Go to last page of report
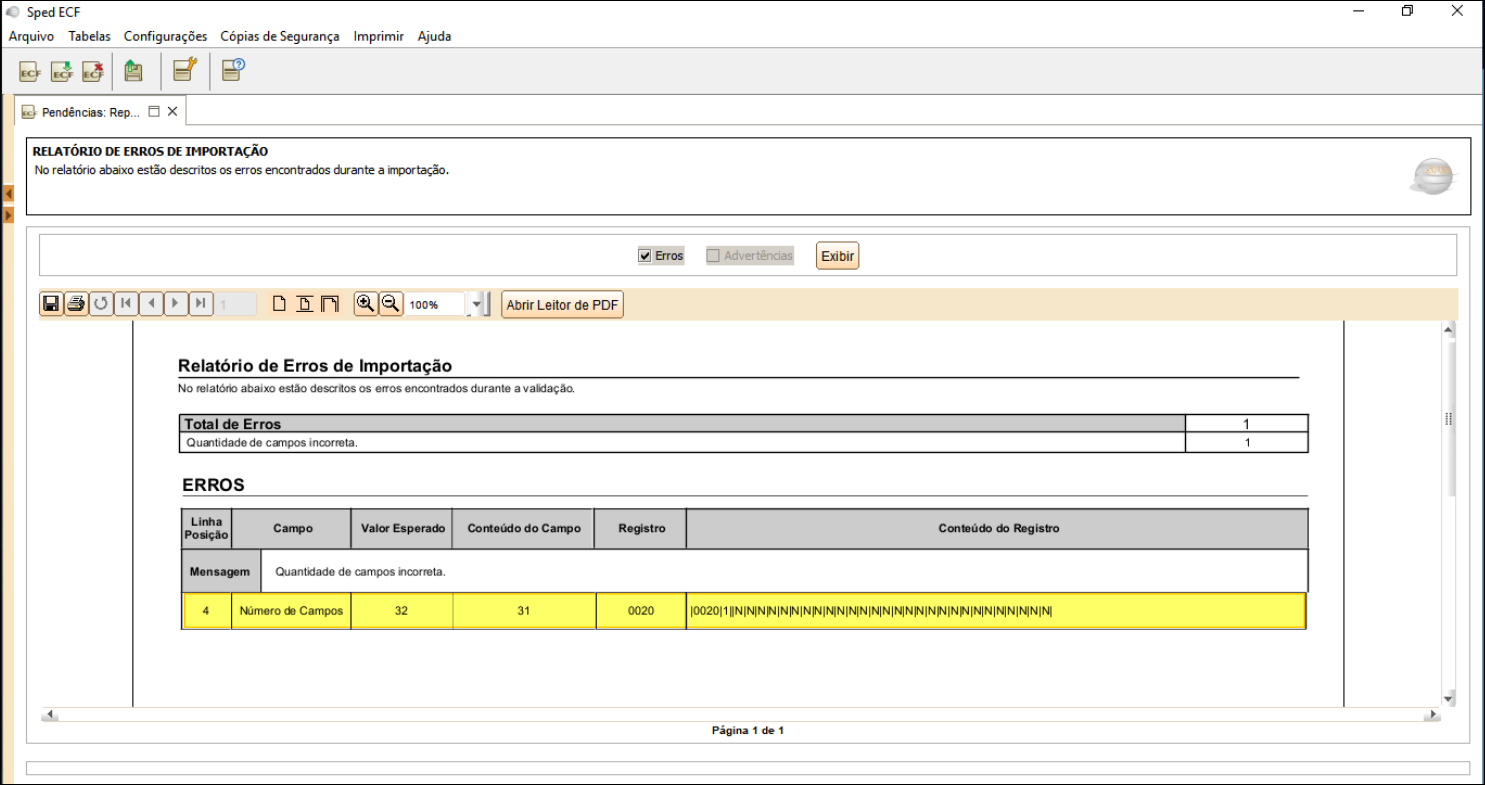The image size is (1485, 785). tap(201, 304)
